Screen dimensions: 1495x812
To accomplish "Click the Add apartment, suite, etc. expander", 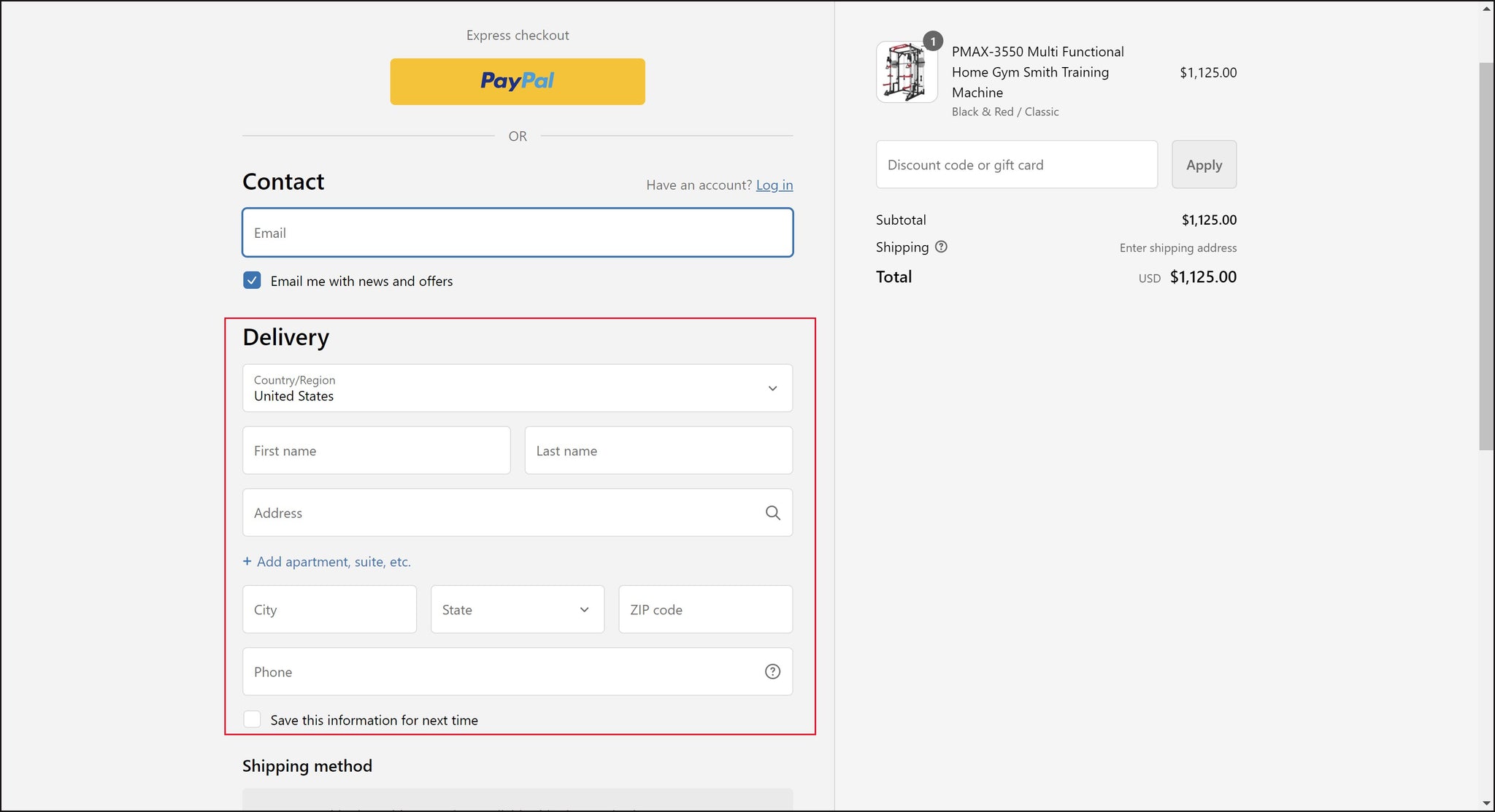I will [326, 561].
